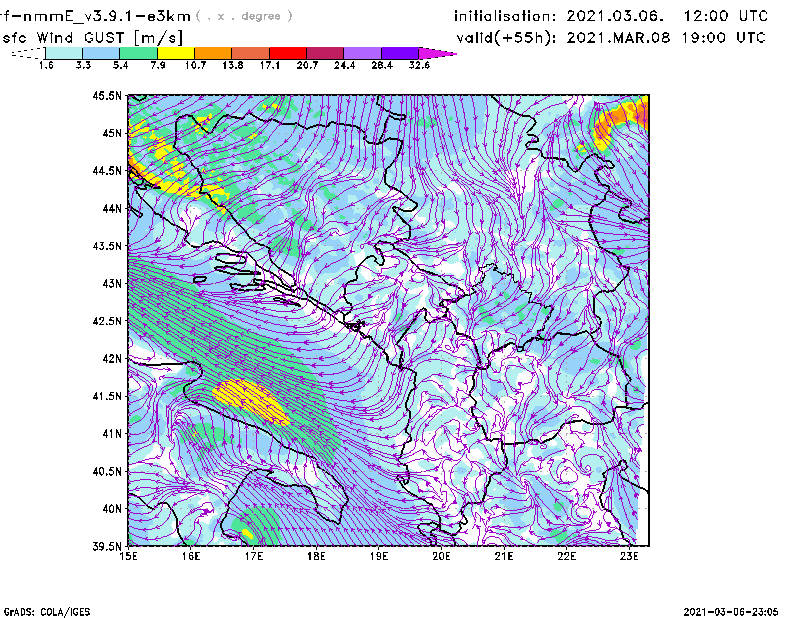Click the 'valid(+55h):' label
This screenshot has height=618, width=800.
tap(506, 38)
